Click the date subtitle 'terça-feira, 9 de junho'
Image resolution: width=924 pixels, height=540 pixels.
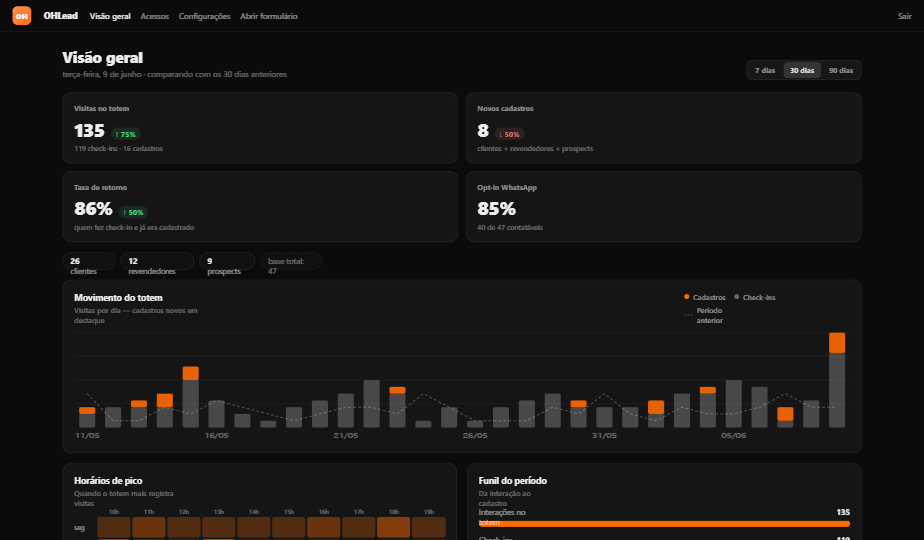coord(102,74)
